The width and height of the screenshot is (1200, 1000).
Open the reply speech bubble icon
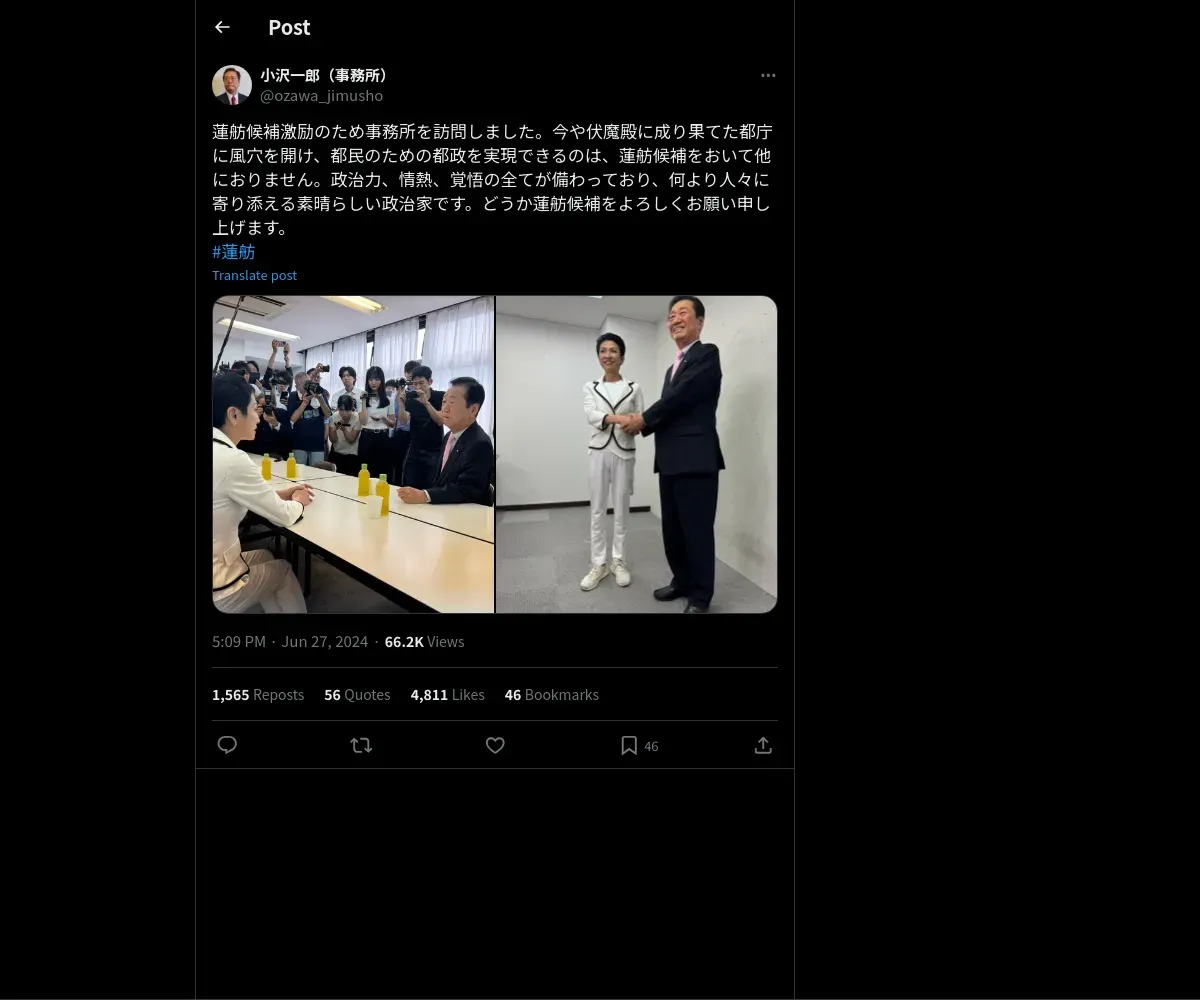click(x=227, y=745)
